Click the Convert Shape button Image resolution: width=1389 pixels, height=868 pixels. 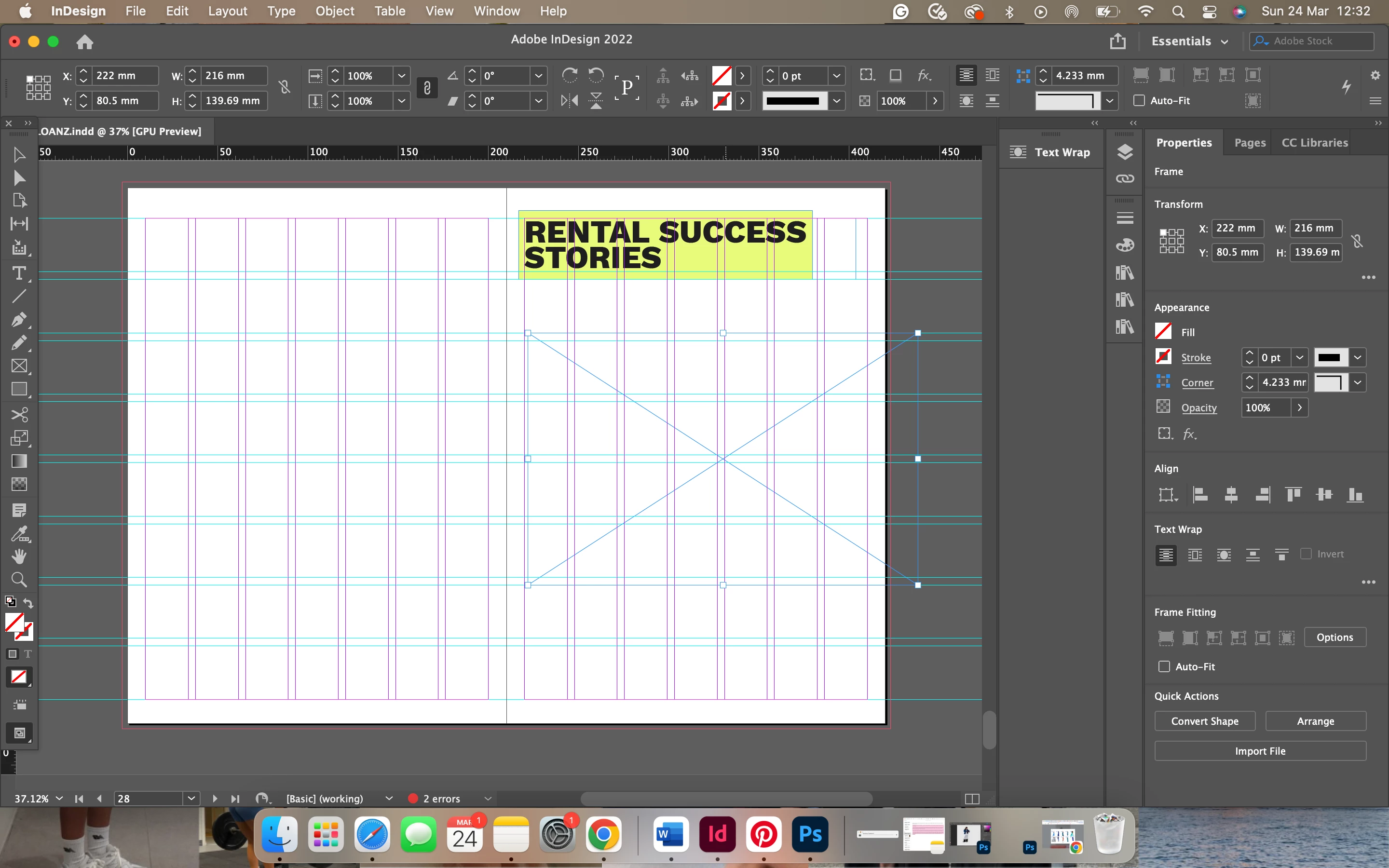(x=1204, y=721)
